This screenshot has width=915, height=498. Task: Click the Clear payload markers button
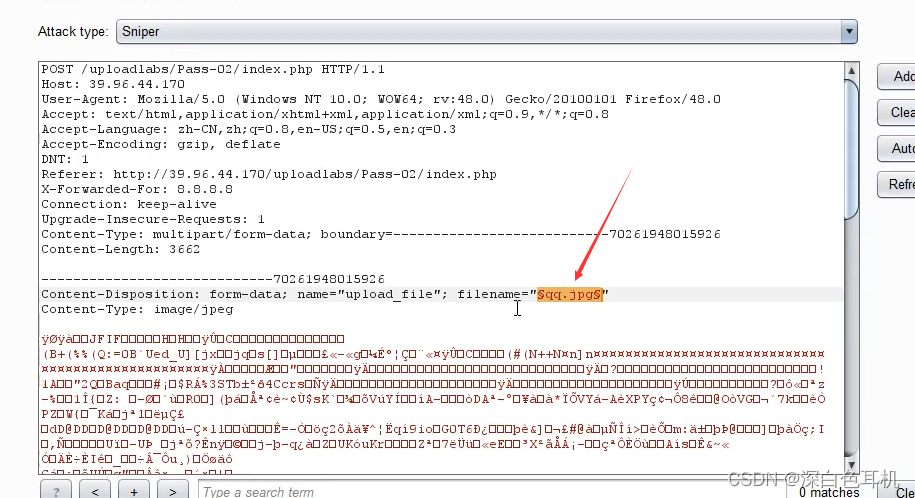tap(897, 113)
